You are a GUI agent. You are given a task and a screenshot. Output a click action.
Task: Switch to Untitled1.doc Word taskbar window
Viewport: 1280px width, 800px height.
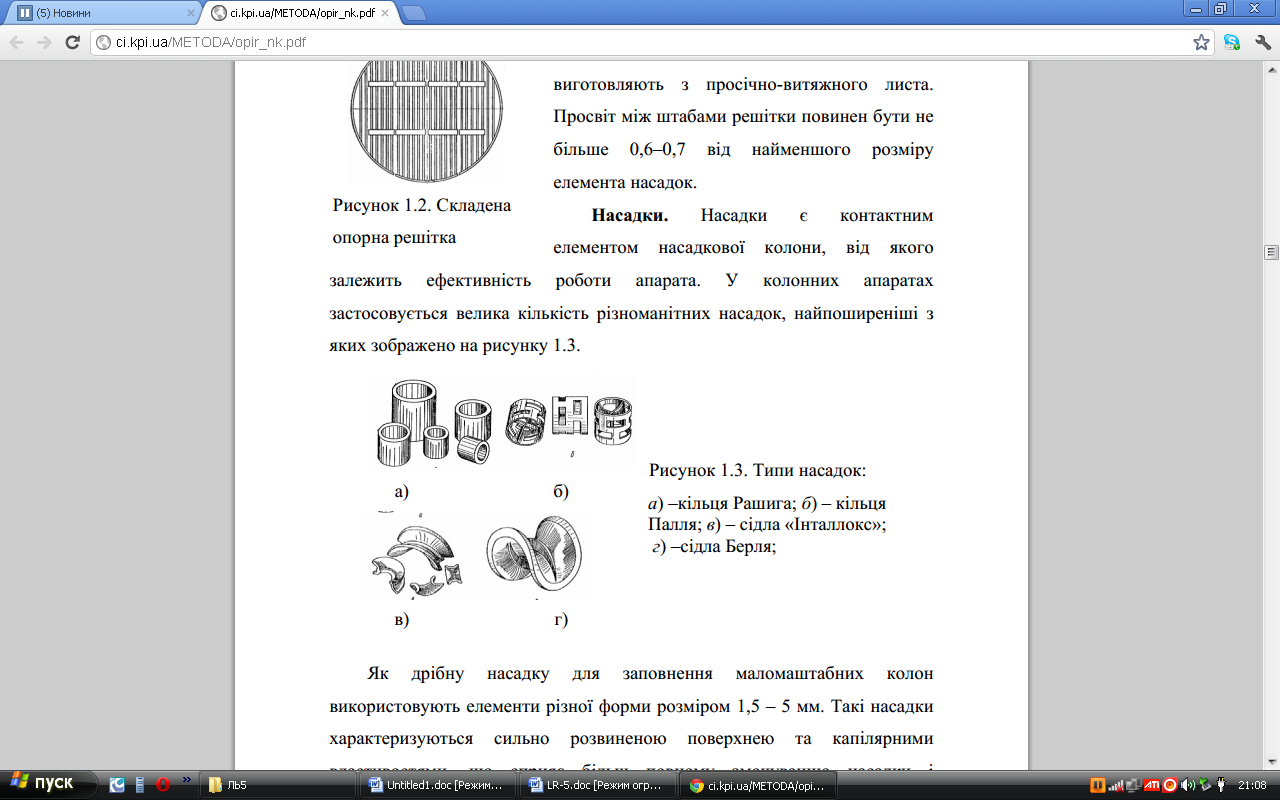[437, 785]
